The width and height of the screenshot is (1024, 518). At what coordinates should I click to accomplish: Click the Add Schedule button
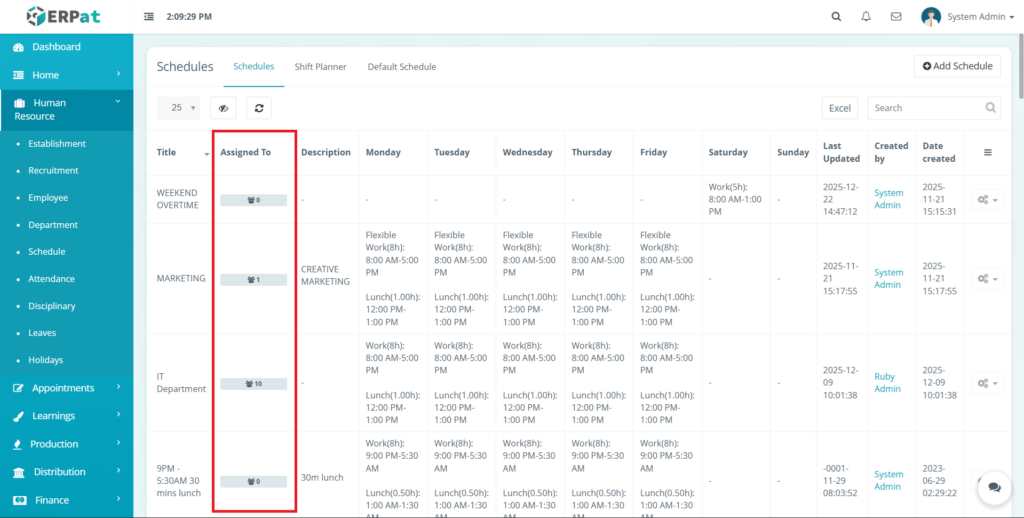click(x=957, y=66)
